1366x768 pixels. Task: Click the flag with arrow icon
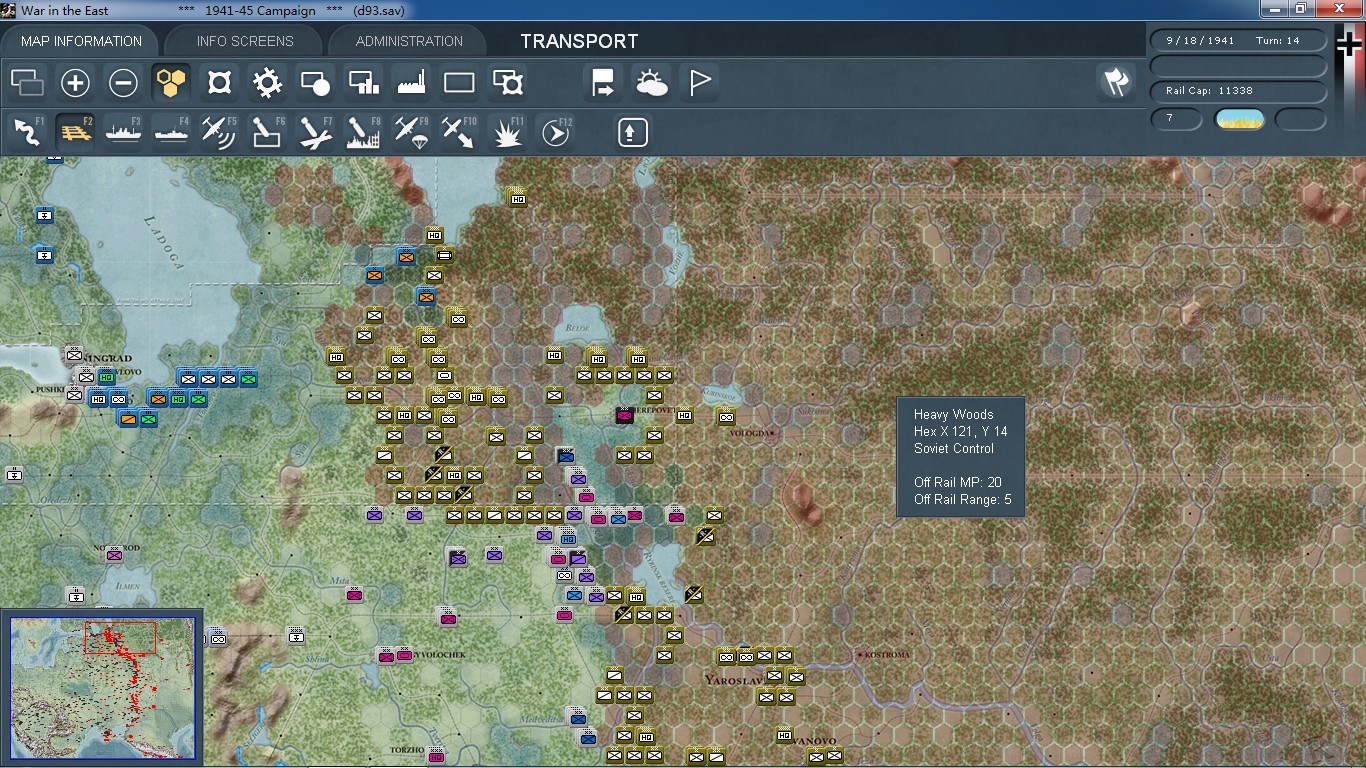603,82
